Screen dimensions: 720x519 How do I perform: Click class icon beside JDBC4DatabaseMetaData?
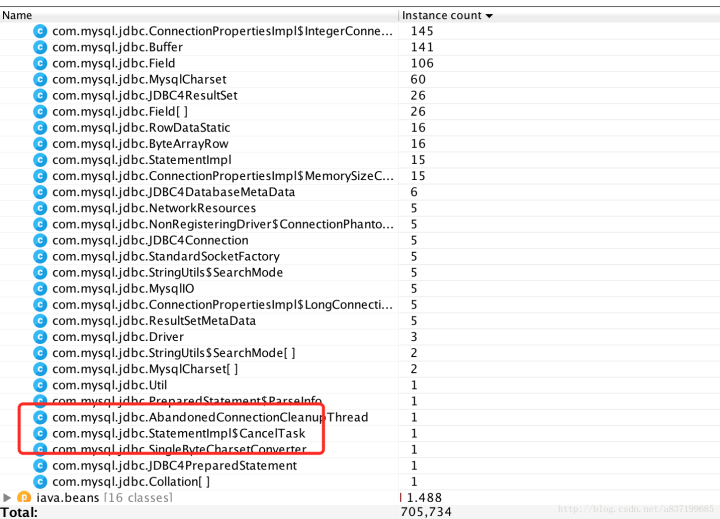(40, 192)
